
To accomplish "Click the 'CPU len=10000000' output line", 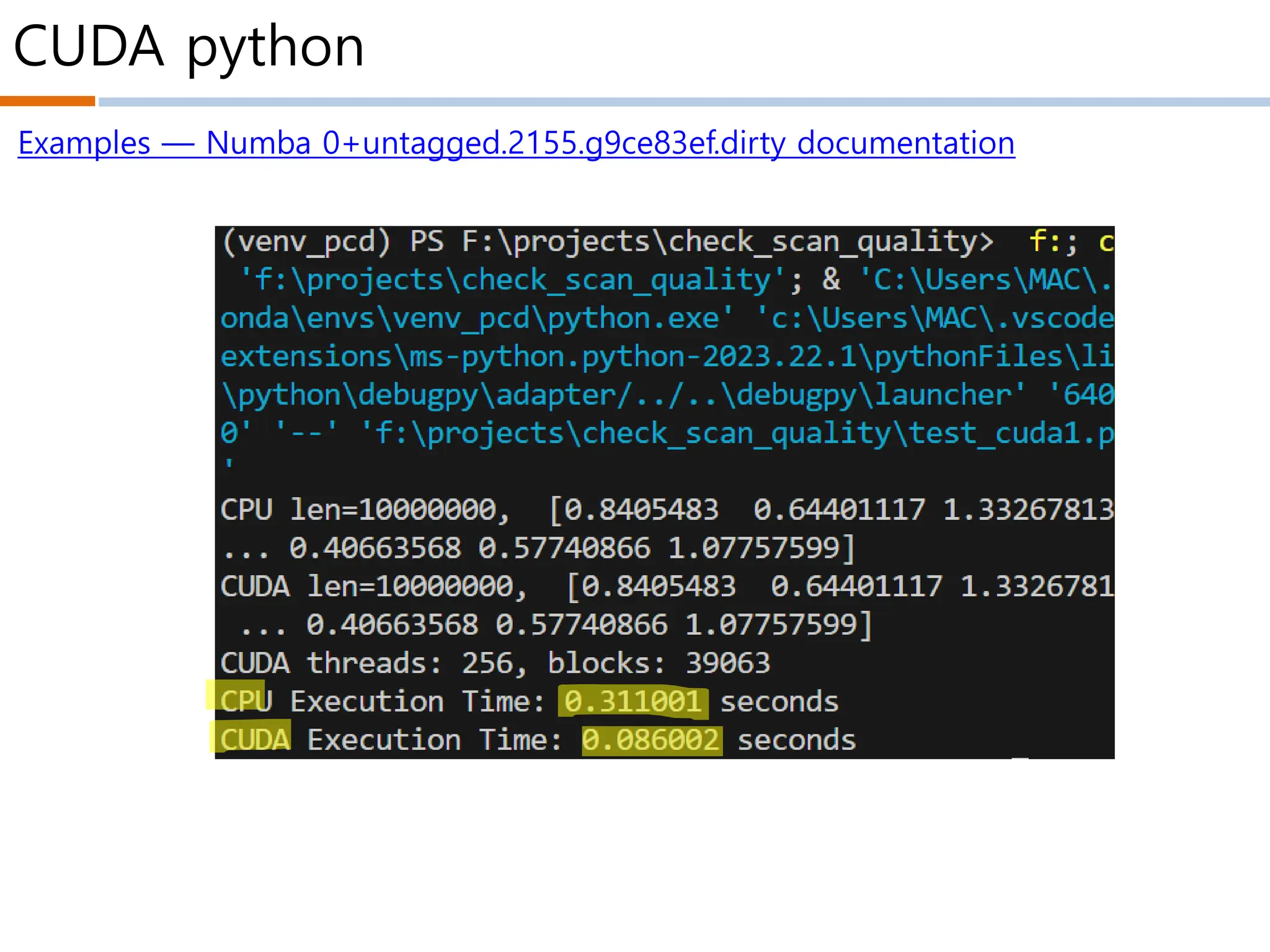I will coord(365,510).
